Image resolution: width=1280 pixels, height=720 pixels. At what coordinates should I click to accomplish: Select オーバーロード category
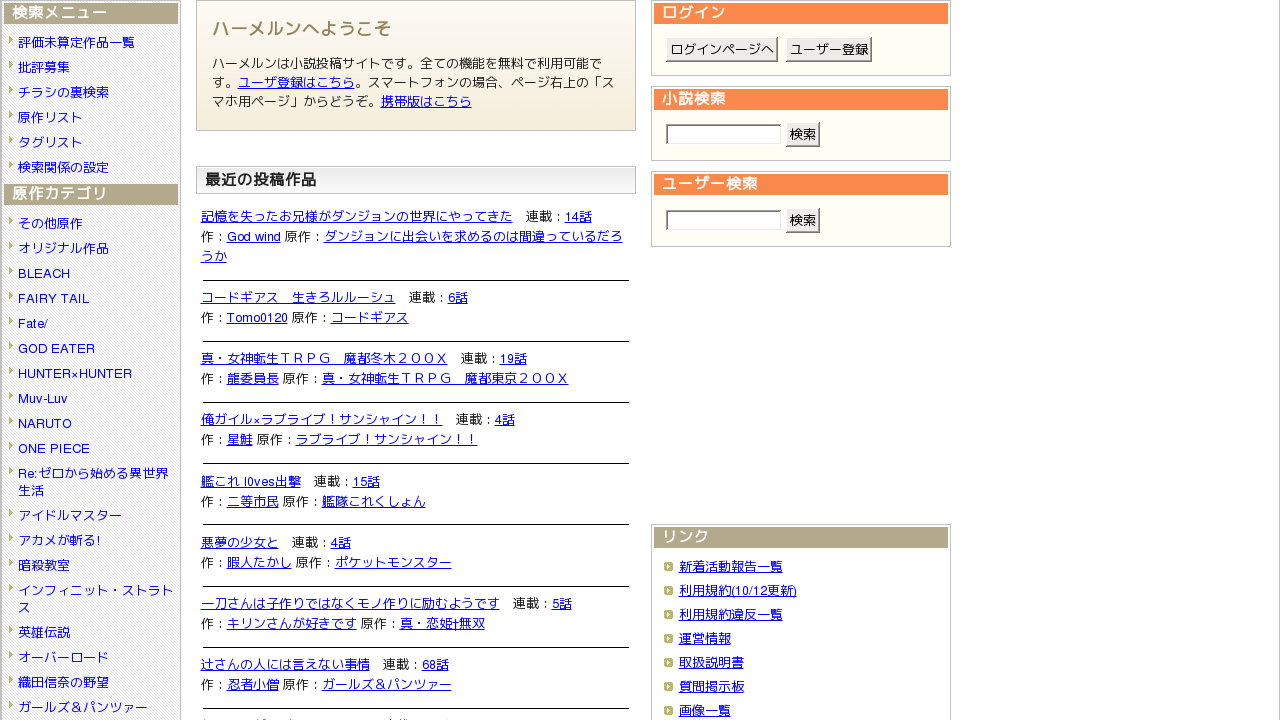63,657
